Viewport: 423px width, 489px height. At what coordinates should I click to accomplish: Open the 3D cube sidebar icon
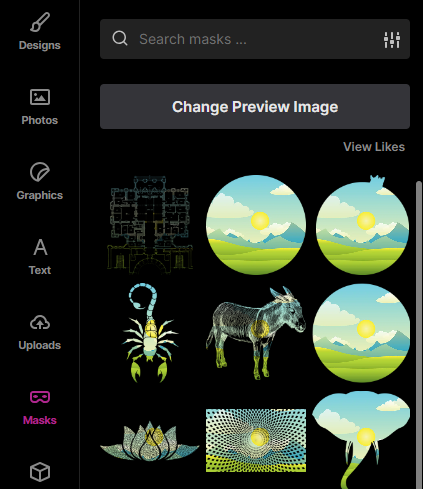click(x=40, y=472)
